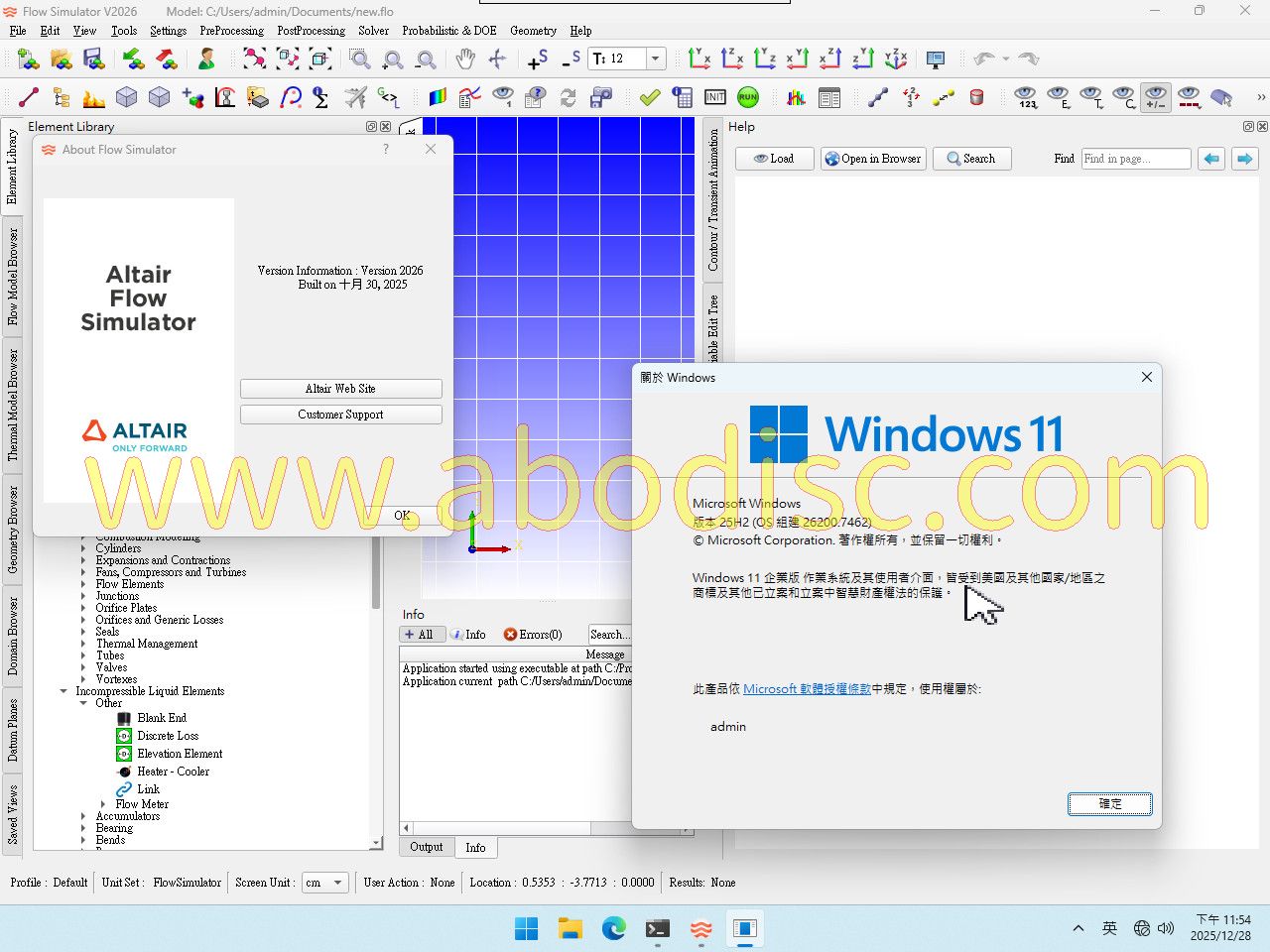This screenshot has height=952, width=1270.
Task: Click the flame combustion icon
Action: (x=94, y=97)
